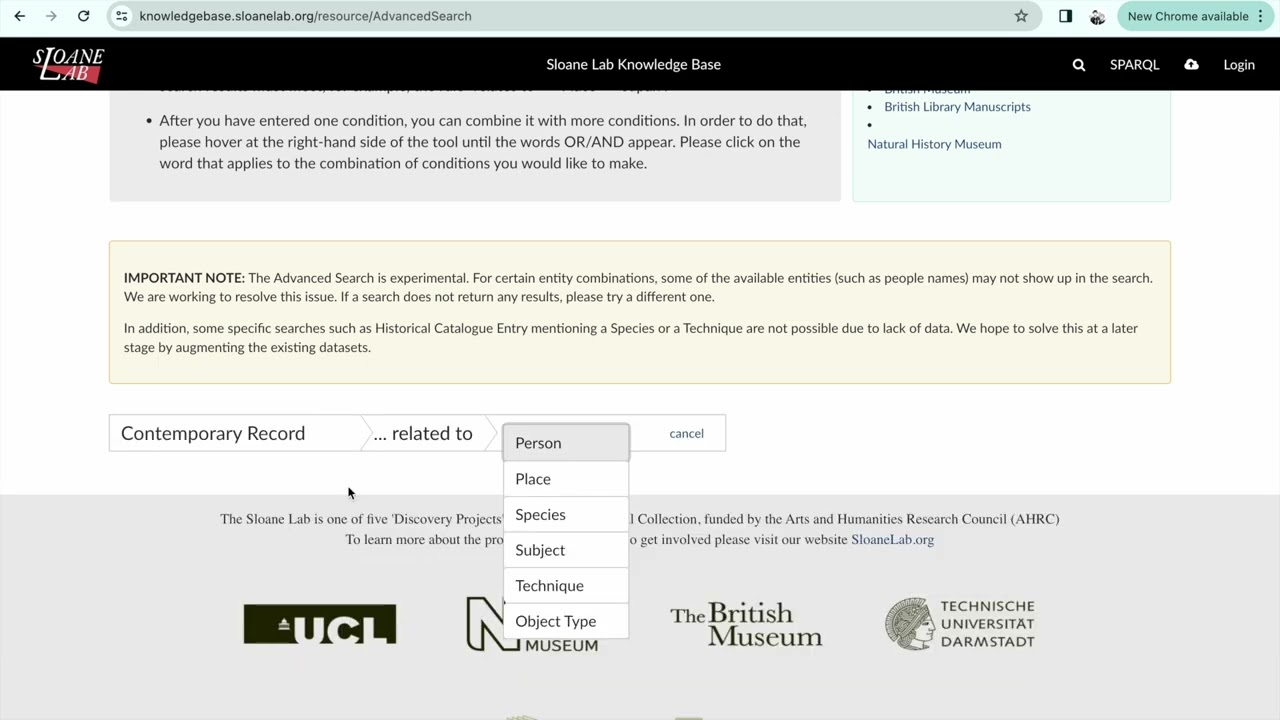Select Person from the dropdown list
The height and width of the screenshot is (720, 1280).
pyautogui.click(x=566, y=443)
